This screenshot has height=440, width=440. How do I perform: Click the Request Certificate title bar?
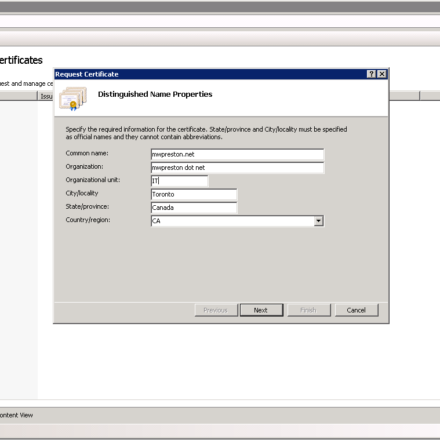(210, 74)
